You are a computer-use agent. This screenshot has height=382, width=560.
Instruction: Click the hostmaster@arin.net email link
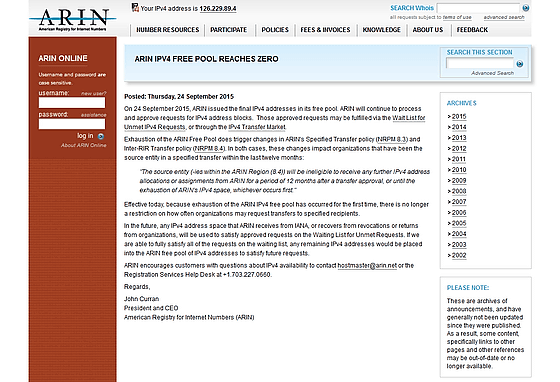click(x=367, y=266)
